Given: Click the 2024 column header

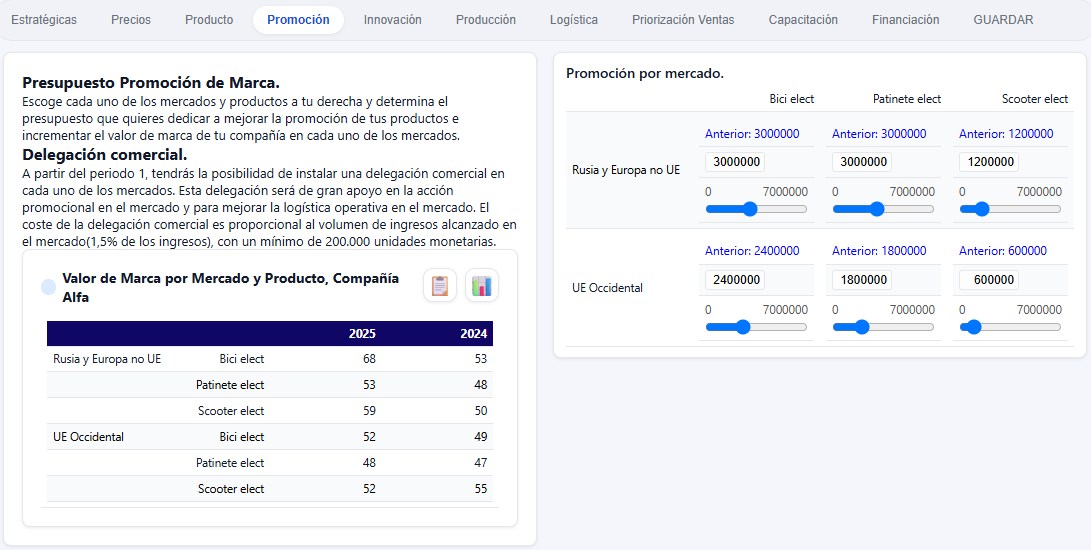Looking at the screenshot, I should [474, 333].
